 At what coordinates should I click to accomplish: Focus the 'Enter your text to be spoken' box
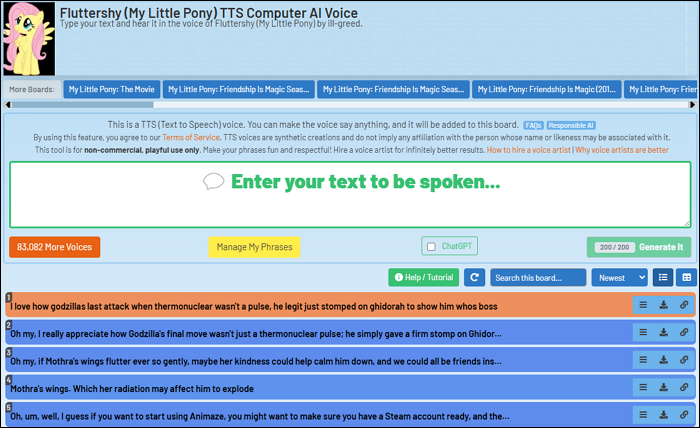(x=350, y=195)
